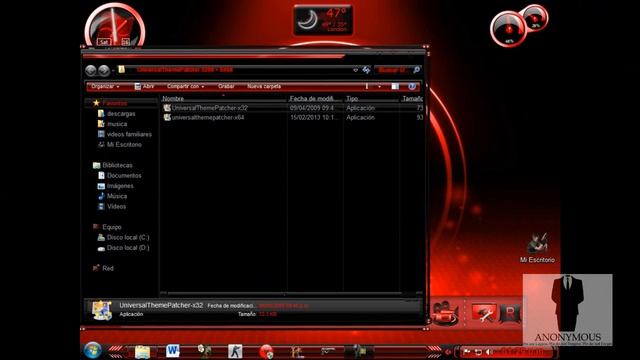Click the CPU meter gadget
Screen dimensions: 640x360
pyautogui.click(x=509, y=29)
